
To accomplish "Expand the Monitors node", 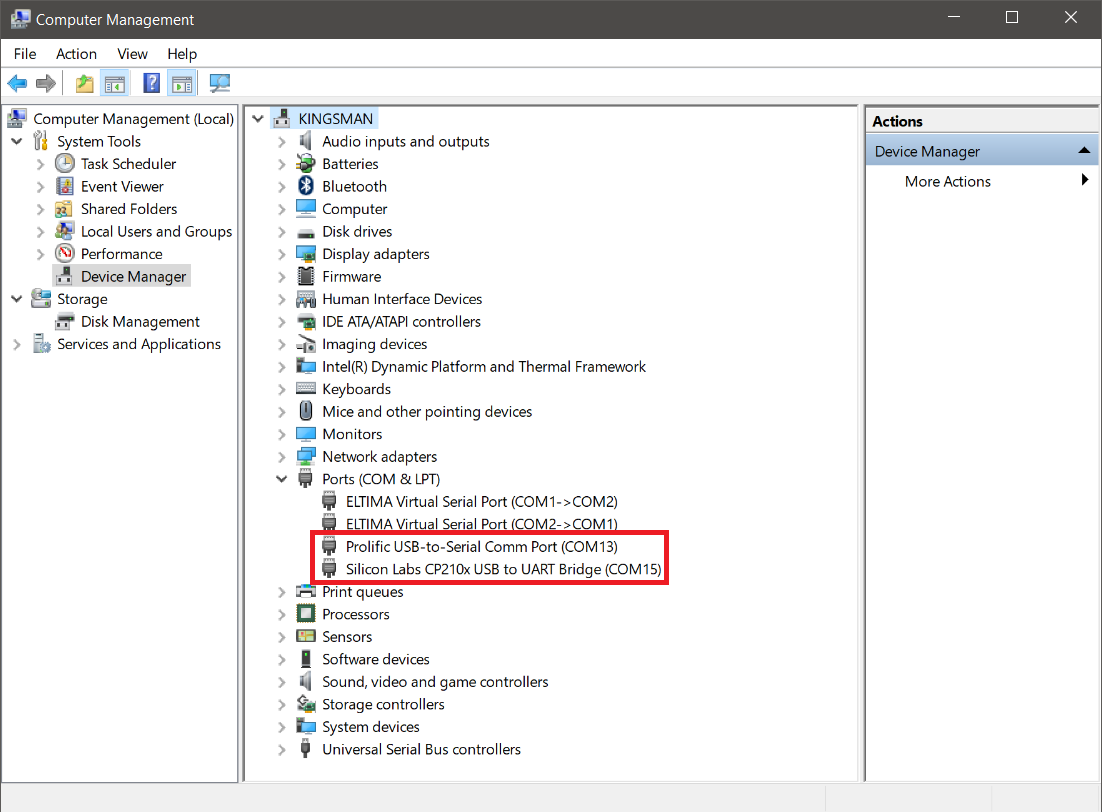I will [282, 434].
